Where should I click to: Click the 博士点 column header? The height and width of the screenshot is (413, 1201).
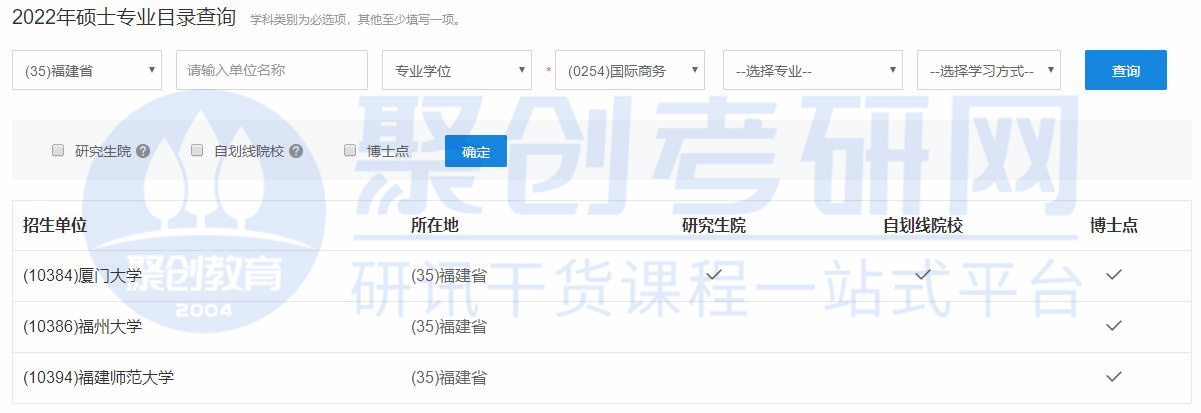pos(1114,225)
